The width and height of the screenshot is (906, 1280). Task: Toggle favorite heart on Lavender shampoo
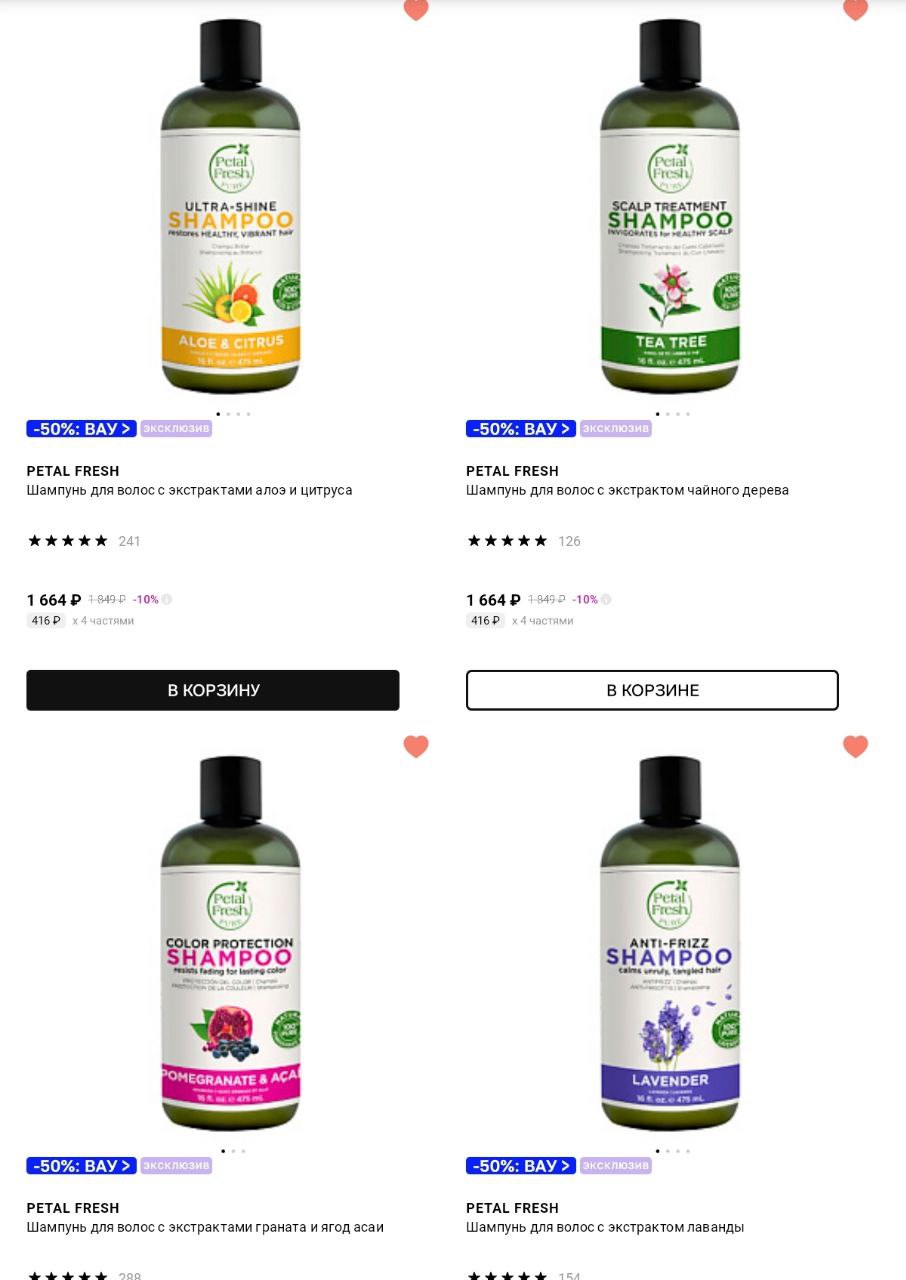point(855,746)
